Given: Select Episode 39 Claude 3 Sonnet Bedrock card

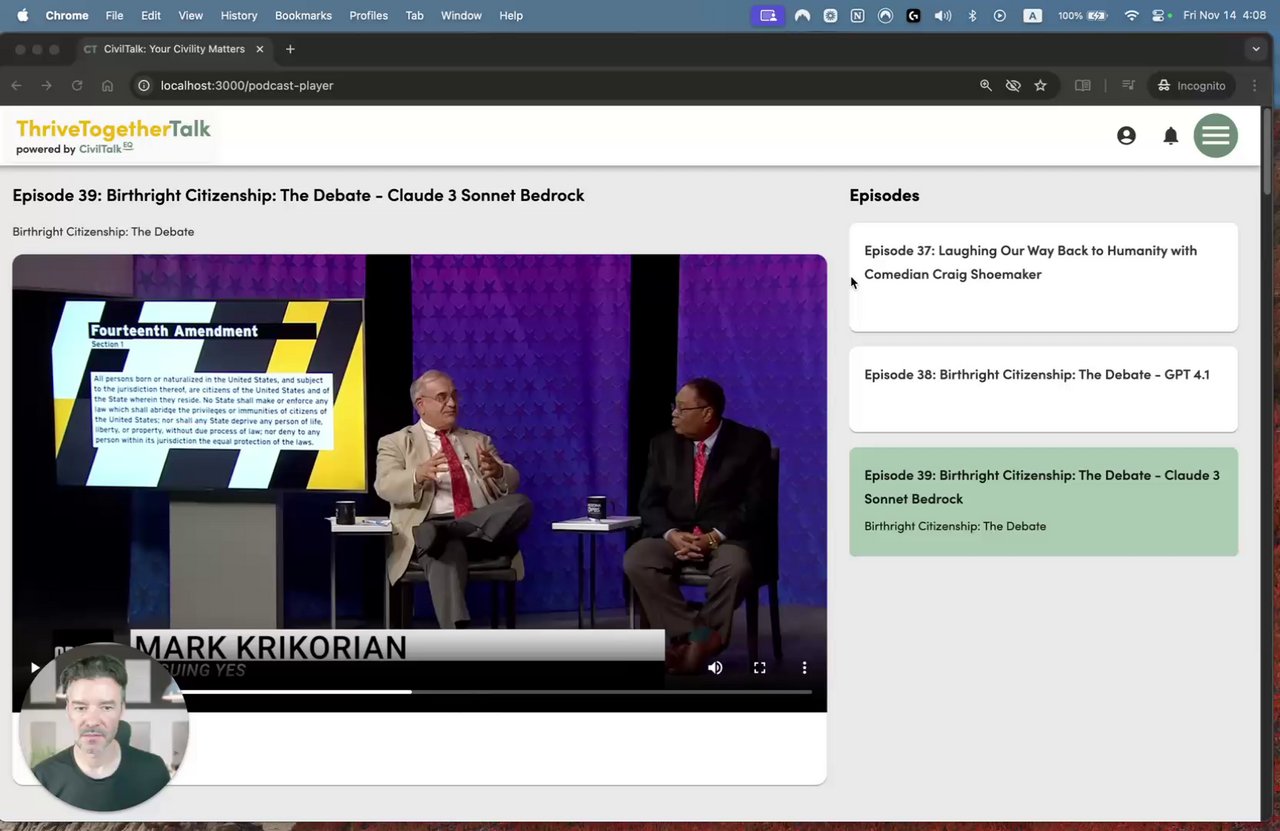Looking at the screenshot, I should tap(1043, 501).
